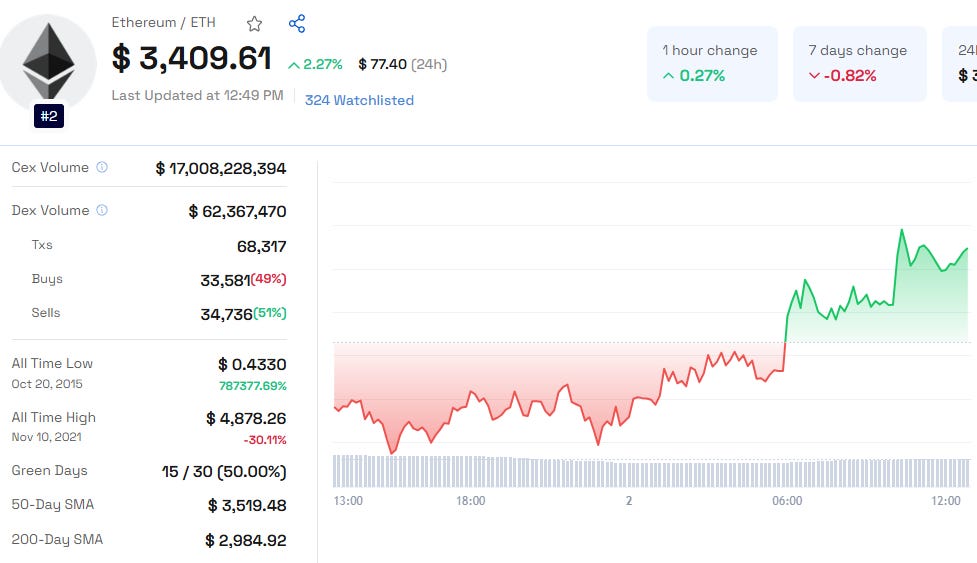Click the Nov 10, 2021 date
977x563 pixels.
pyautogui.click(x=46, y=437)
